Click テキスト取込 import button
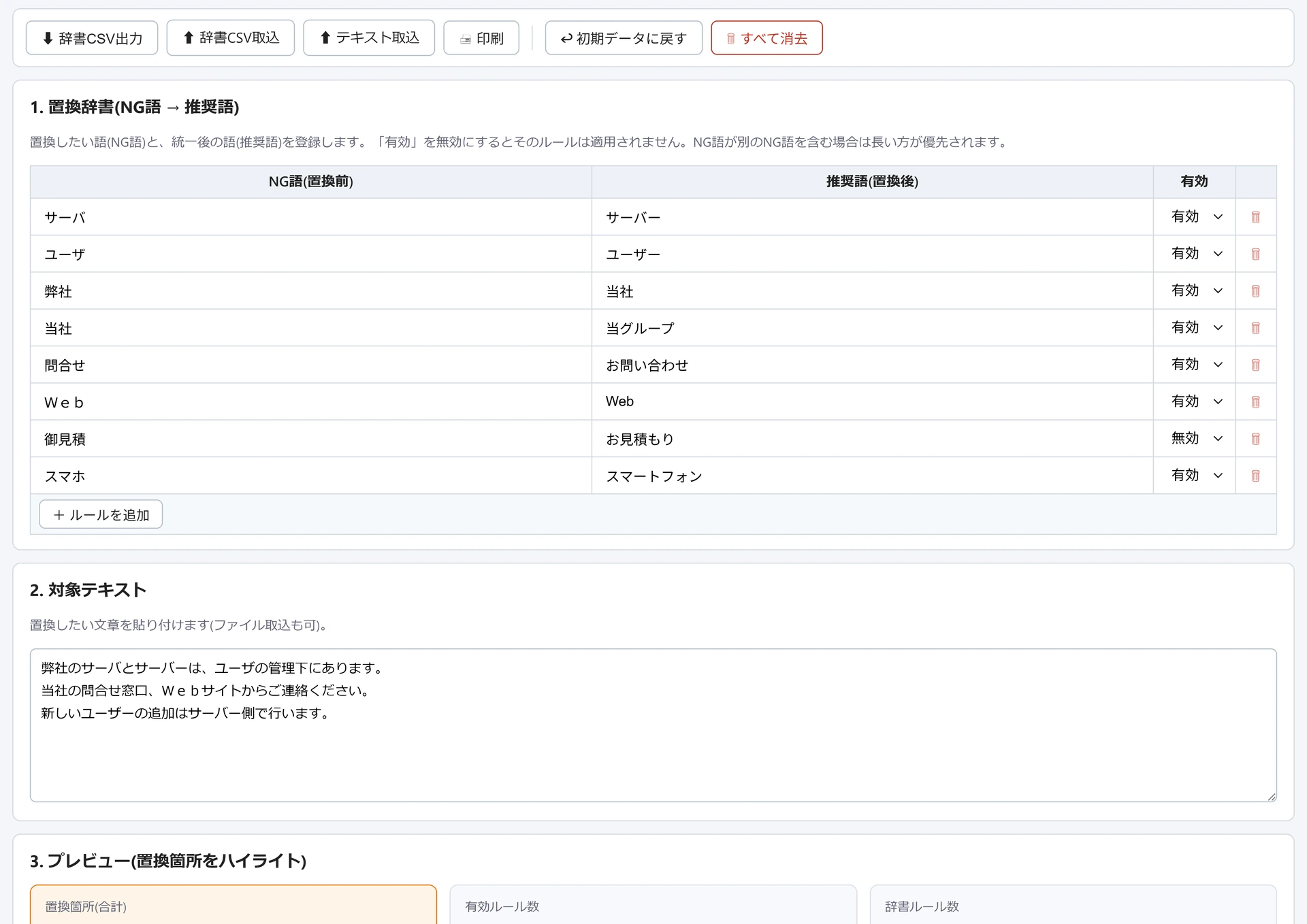The height and width of the screenshot is (924, 1307). coord(369,37)
